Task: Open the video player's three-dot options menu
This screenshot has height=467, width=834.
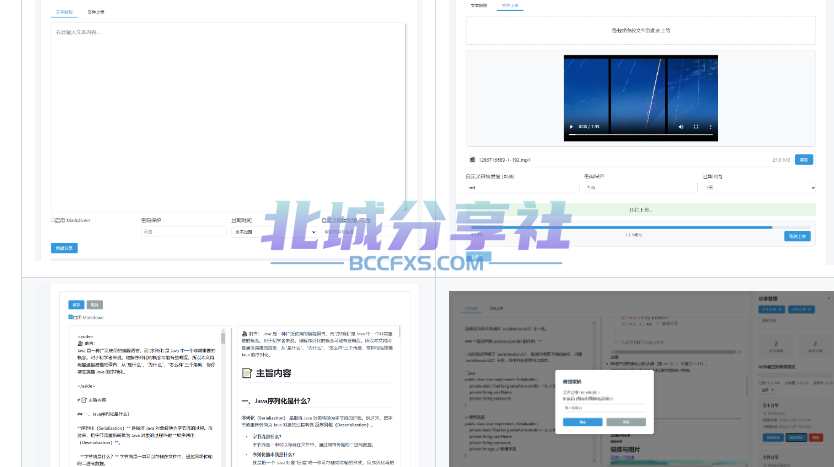Action: click(x=710, y=127)
